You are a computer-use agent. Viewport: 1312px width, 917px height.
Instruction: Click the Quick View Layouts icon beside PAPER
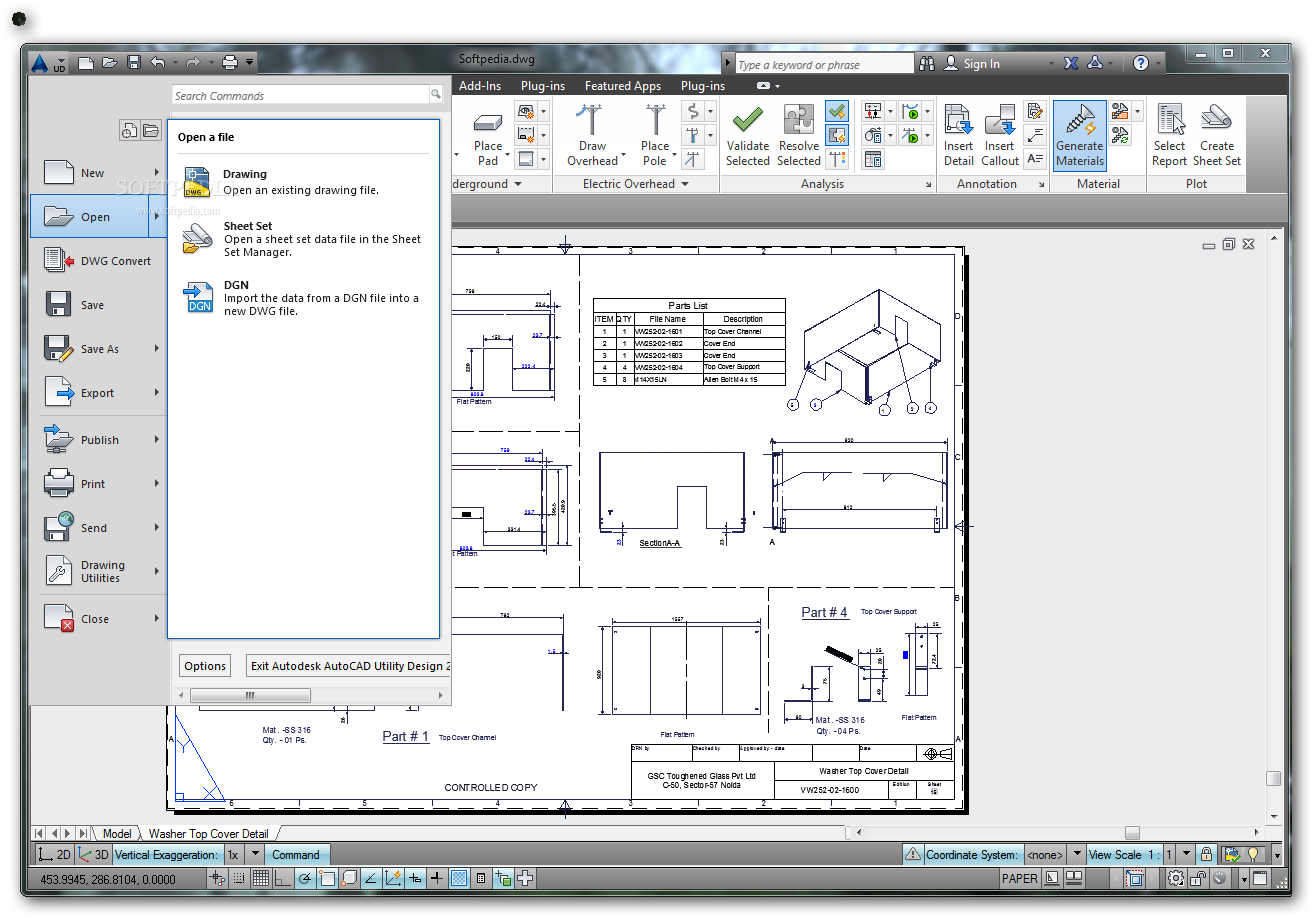pos(1052,879)
